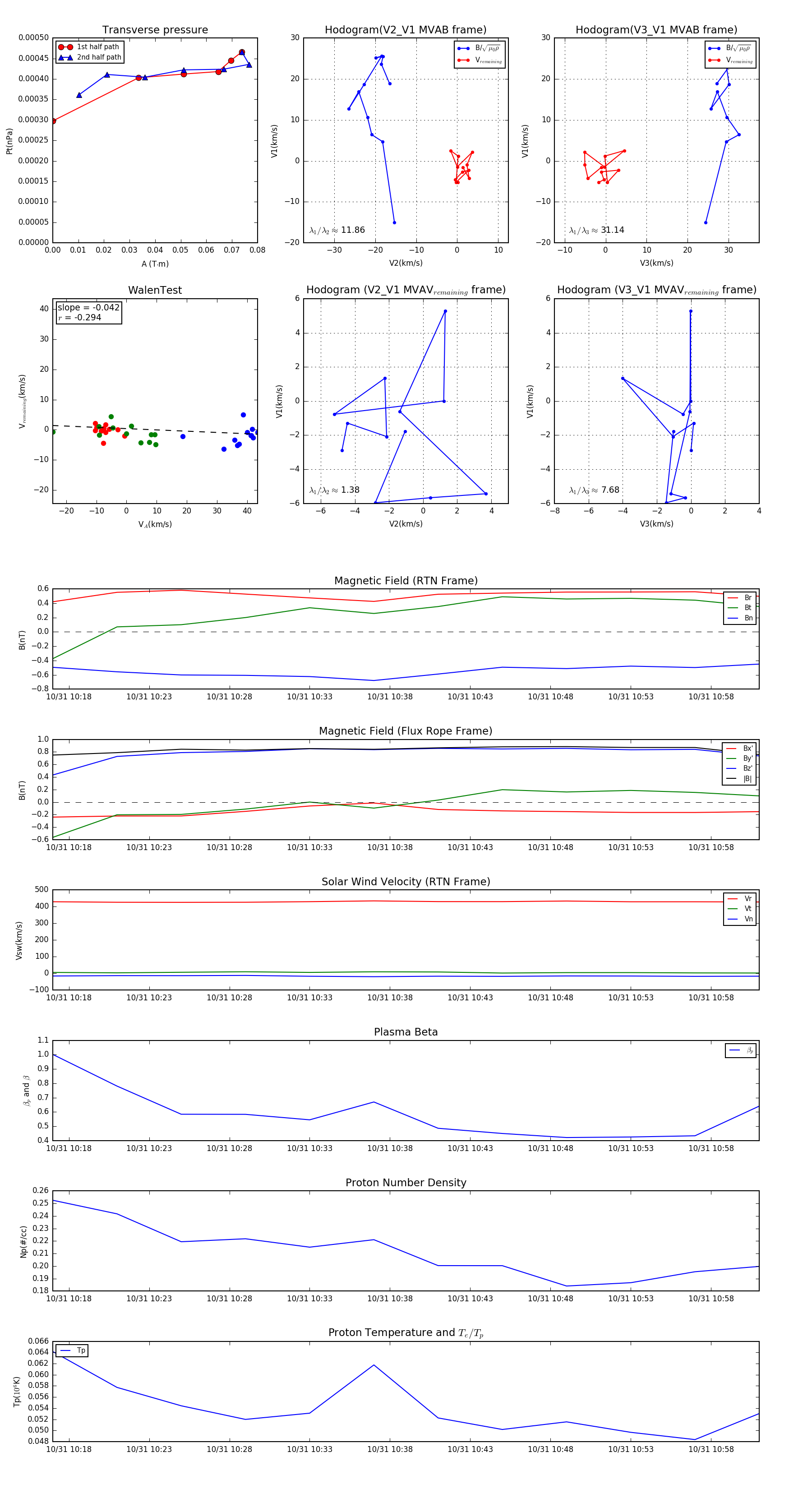The image size is (812, 1489).
Task: Select the '2nd half path' legend entry
Action: pos(90,57)
